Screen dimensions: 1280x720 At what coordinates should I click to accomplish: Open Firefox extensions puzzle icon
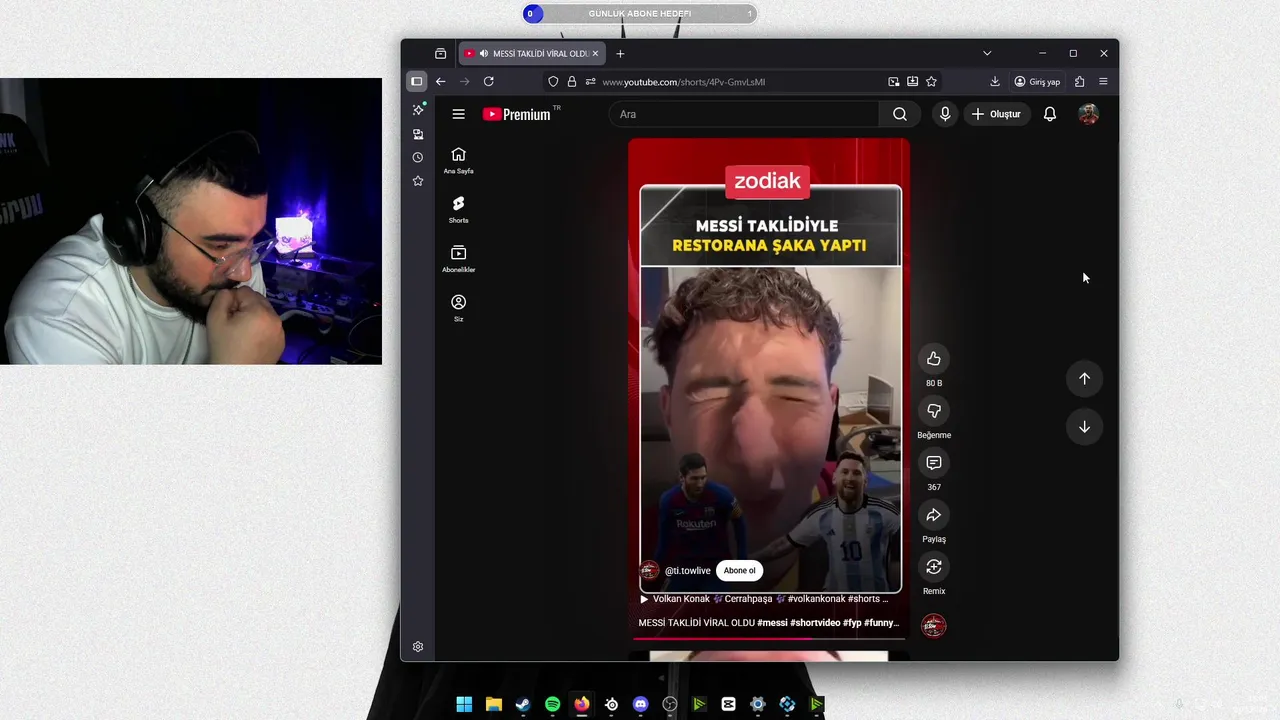pos(1079,81)
